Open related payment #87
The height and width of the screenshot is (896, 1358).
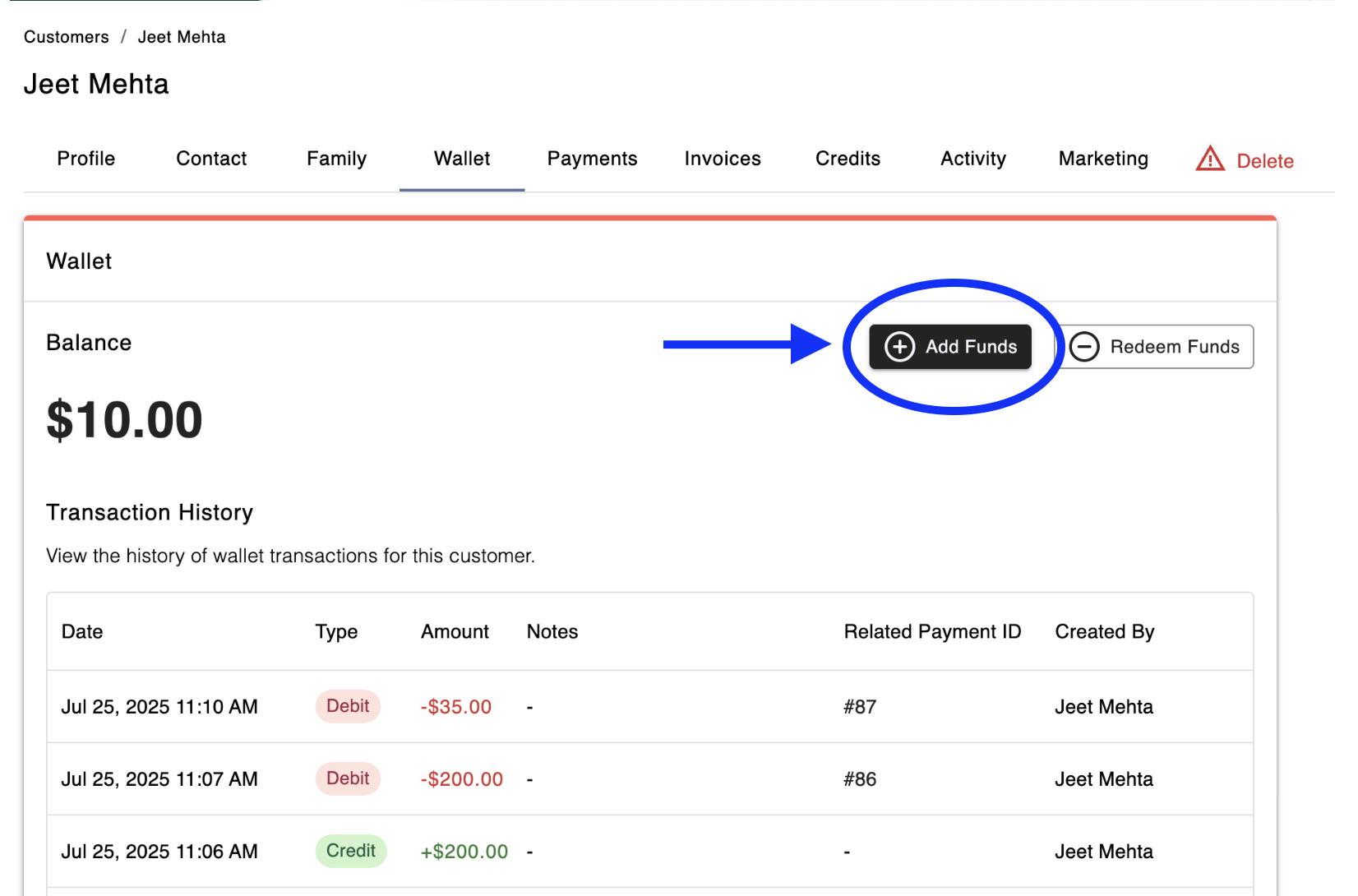[860, 707]
